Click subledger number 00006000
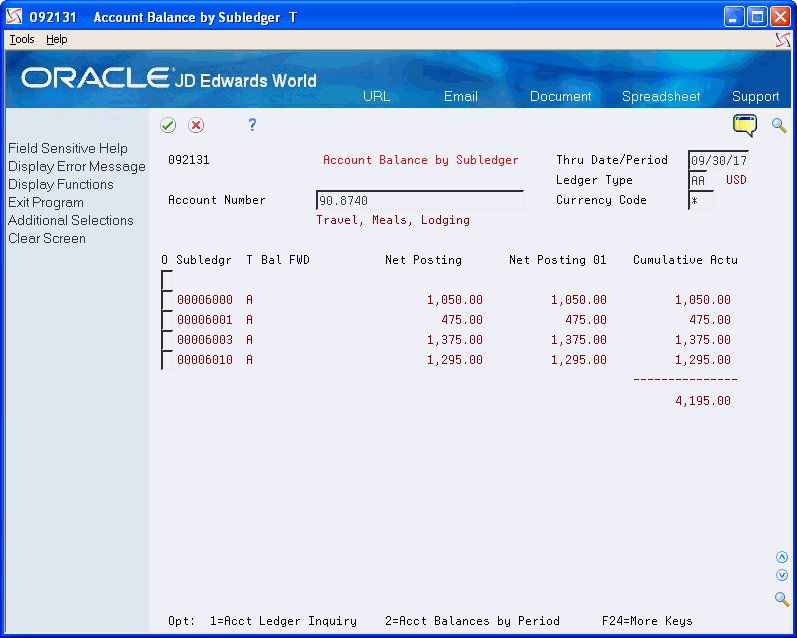Image resolution: width=797 pixels, height=638 pixels. (x=205, y=300)
